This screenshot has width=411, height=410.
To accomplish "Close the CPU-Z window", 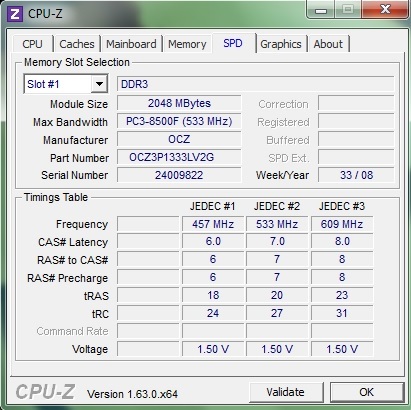I will pyautogui.click(x=385, y=9).
